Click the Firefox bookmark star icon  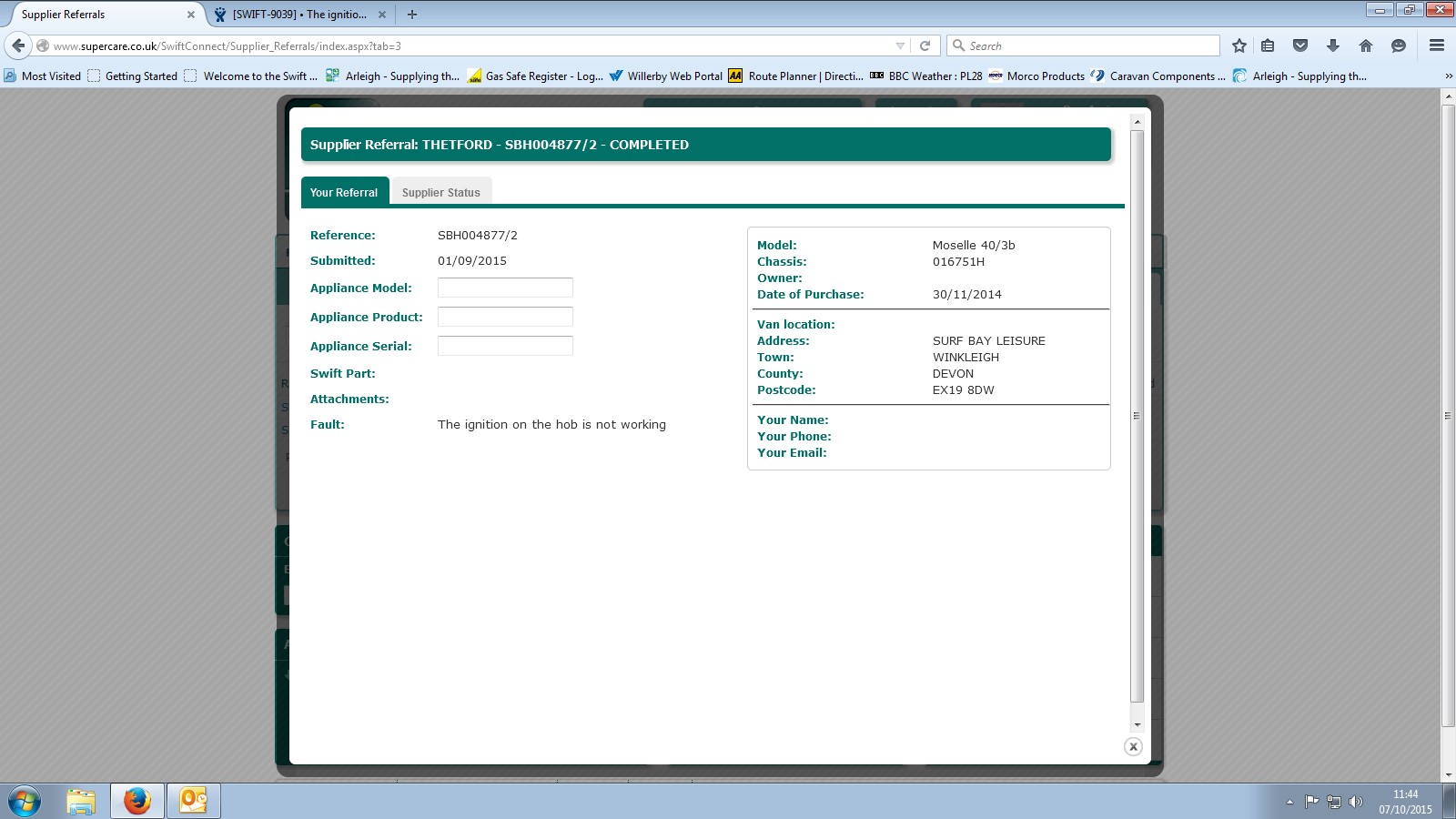point(1239,45)
